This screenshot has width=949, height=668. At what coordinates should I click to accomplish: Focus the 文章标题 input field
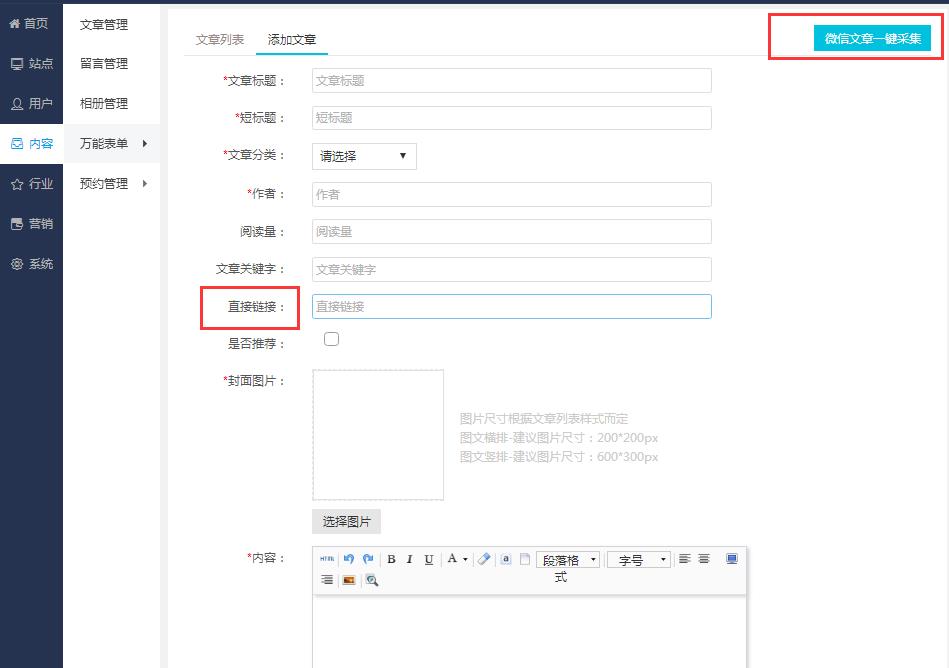click(511, 80)
